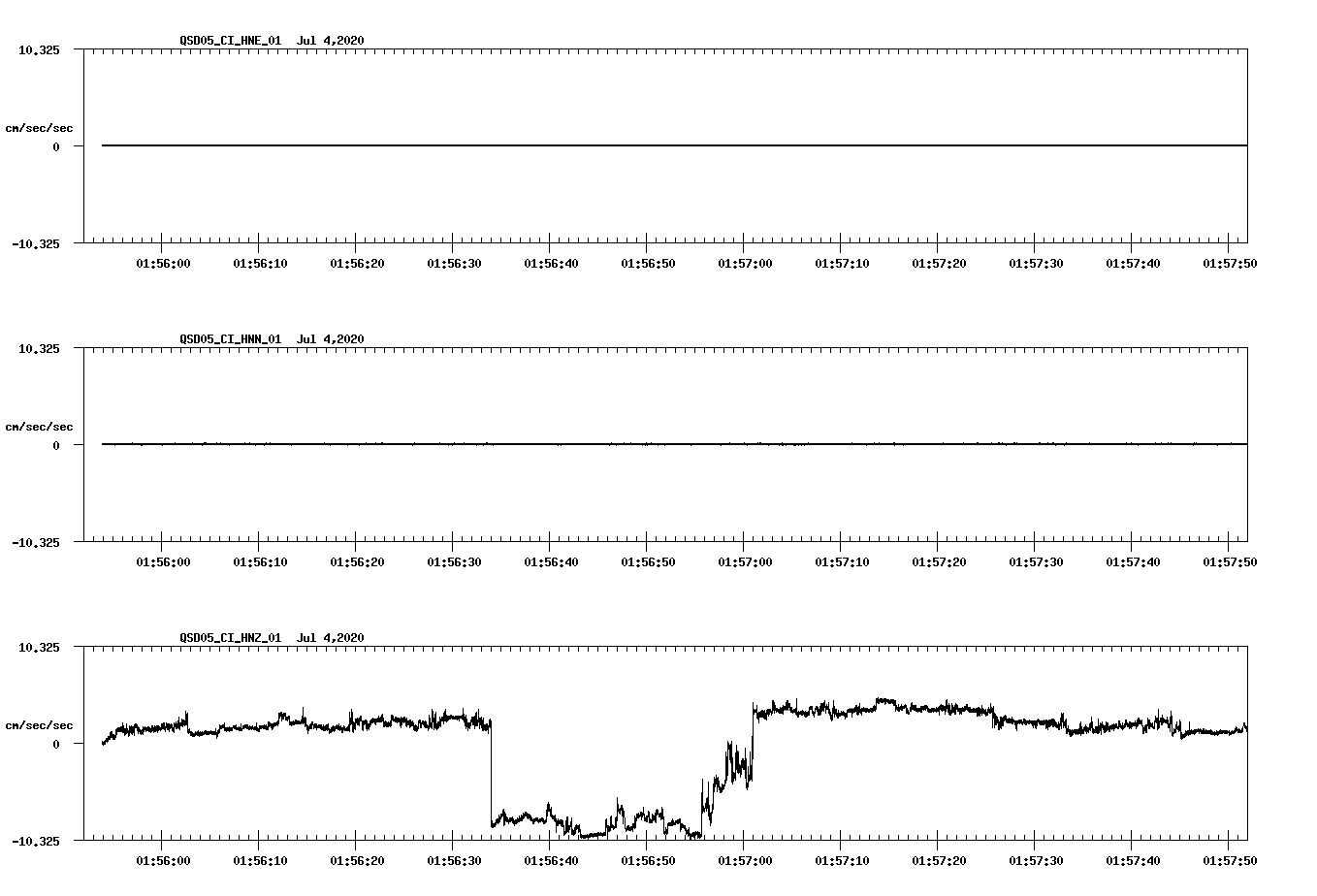Click 01:56:30 time label under HNN plot
Viewport: 1317px width, 896px height.
(454, 562)
